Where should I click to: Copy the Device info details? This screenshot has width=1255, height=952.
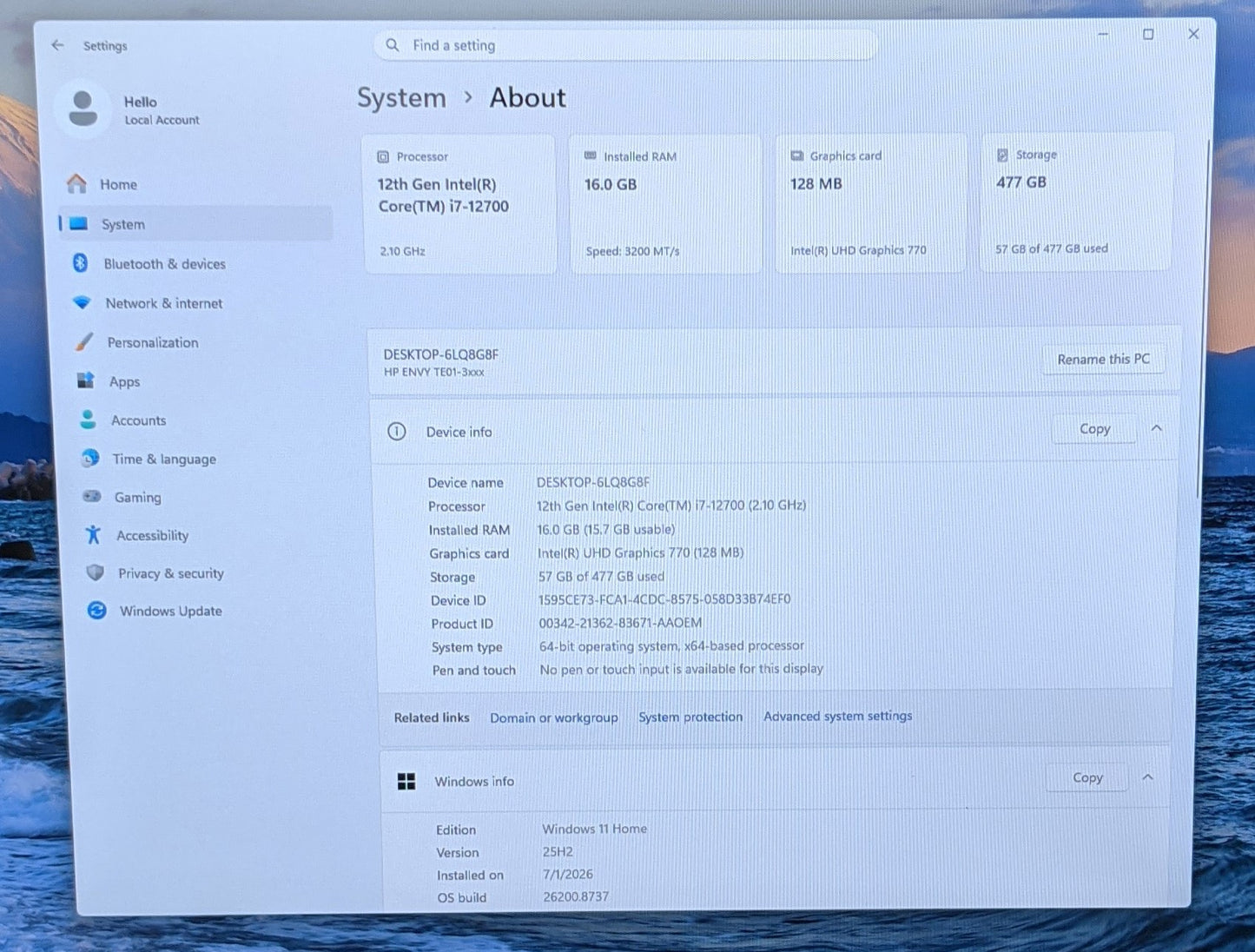pyautogui.click(x=1094, y=428)
